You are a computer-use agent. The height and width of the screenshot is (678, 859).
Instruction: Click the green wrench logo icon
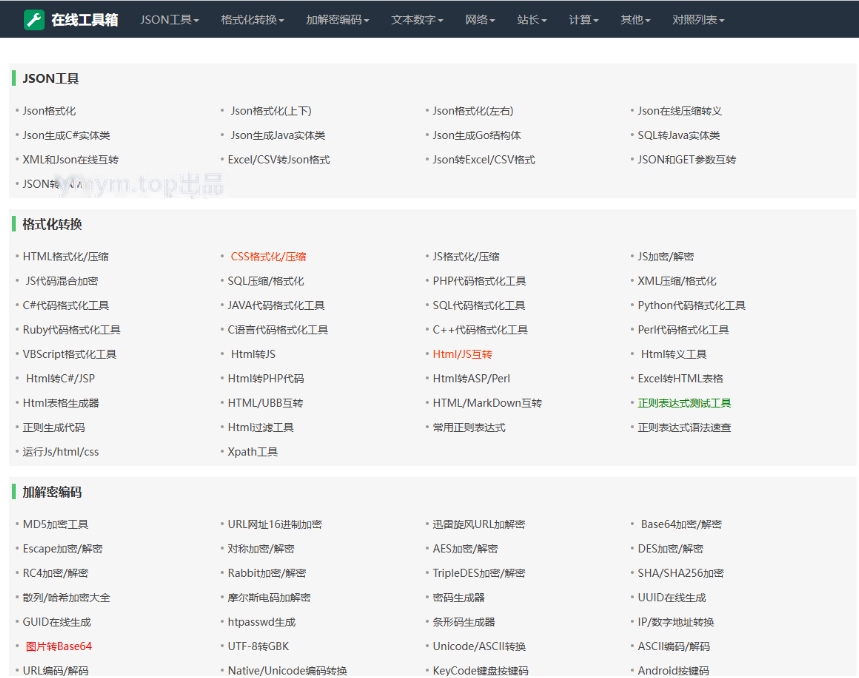pyautogui.click(x=34, y=20)
